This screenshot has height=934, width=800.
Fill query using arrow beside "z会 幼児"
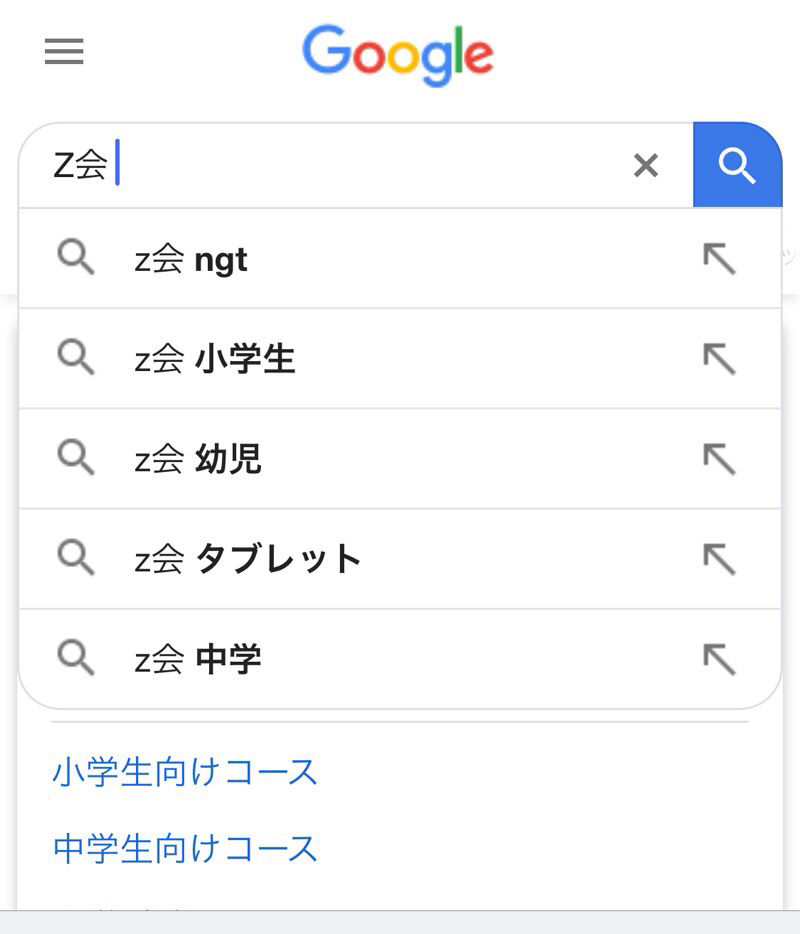pyautogui.click(x=720, y=459)
